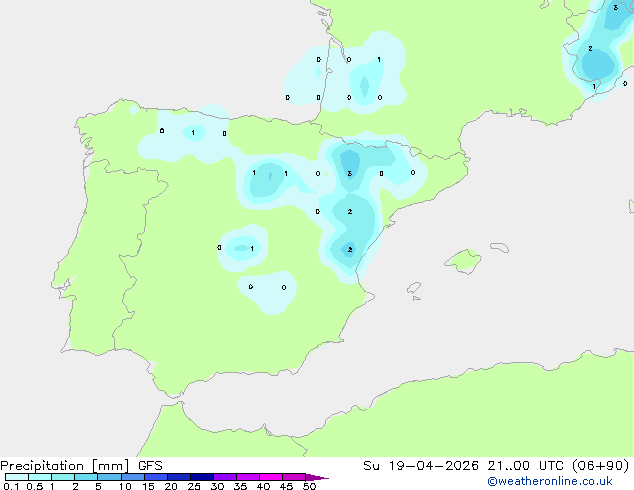Pick the 15–20 mm blue legend swatch
Image resolution: width=634 pixels, height=490 pixels.
click(x=156, y=477)
